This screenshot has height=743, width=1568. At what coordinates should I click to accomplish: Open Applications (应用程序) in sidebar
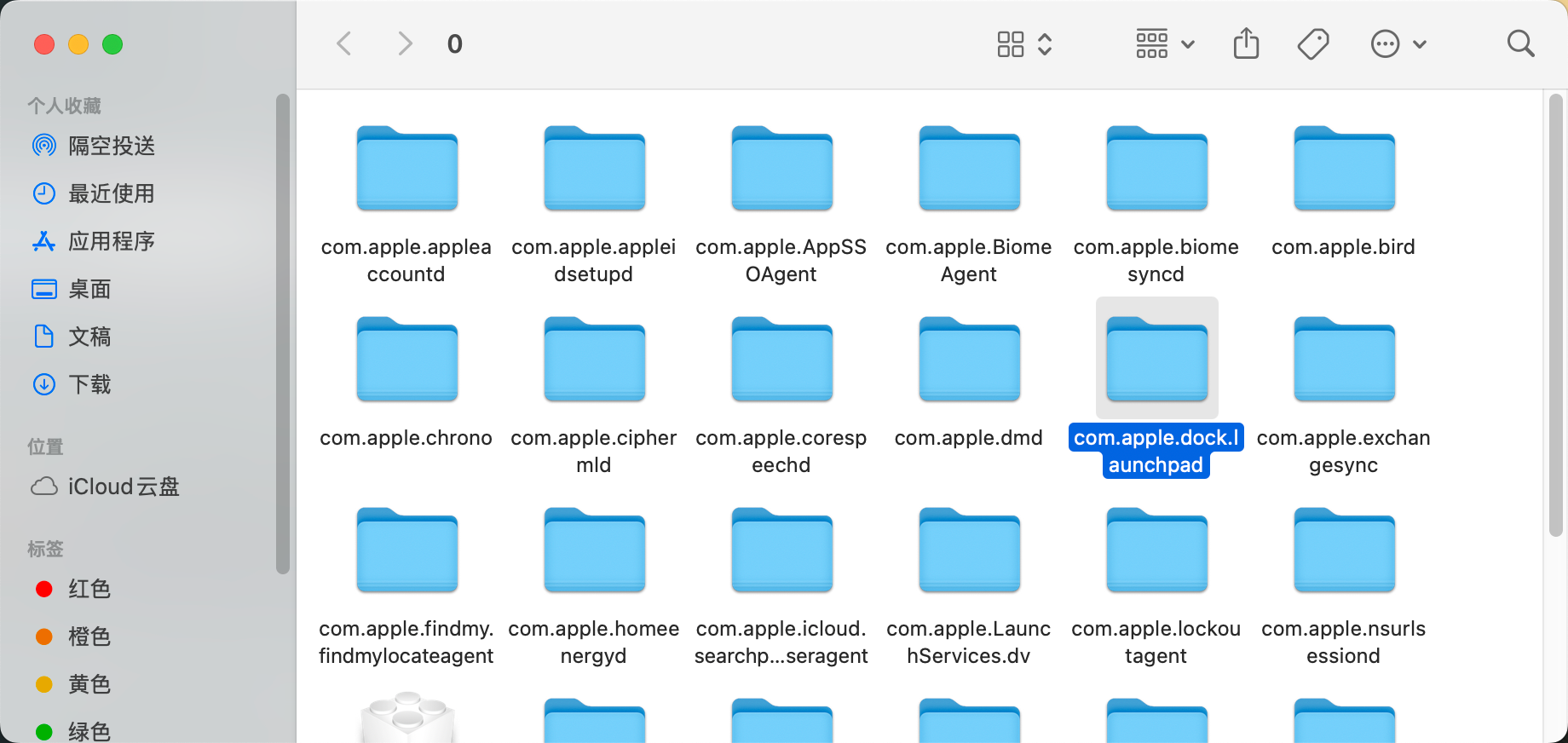coord(111,241)
